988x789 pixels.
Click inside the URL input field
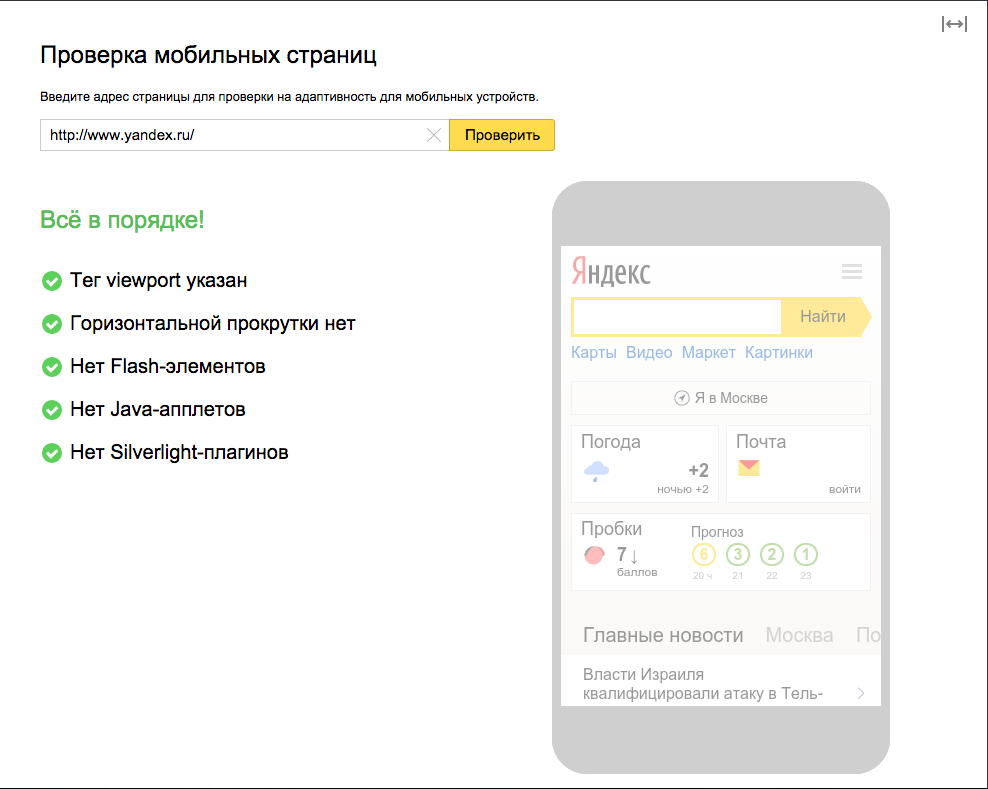pyautogui.click(x=230, y=135)
